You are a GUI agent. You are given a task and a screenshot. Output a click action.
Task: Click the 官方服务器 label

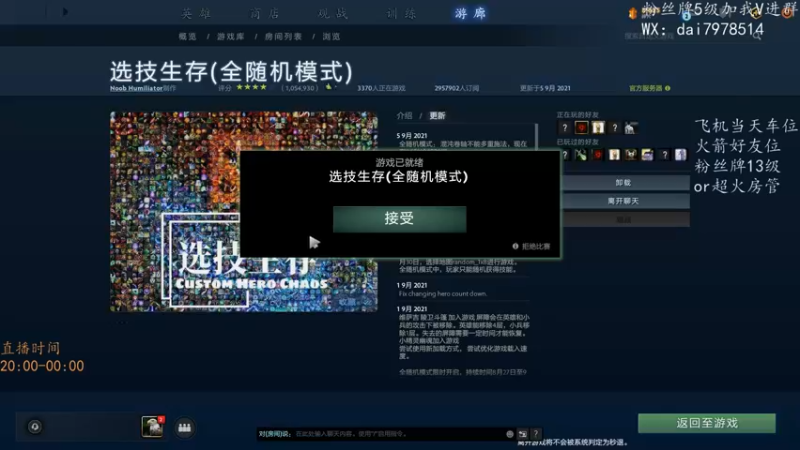click(x=645, y=88)
